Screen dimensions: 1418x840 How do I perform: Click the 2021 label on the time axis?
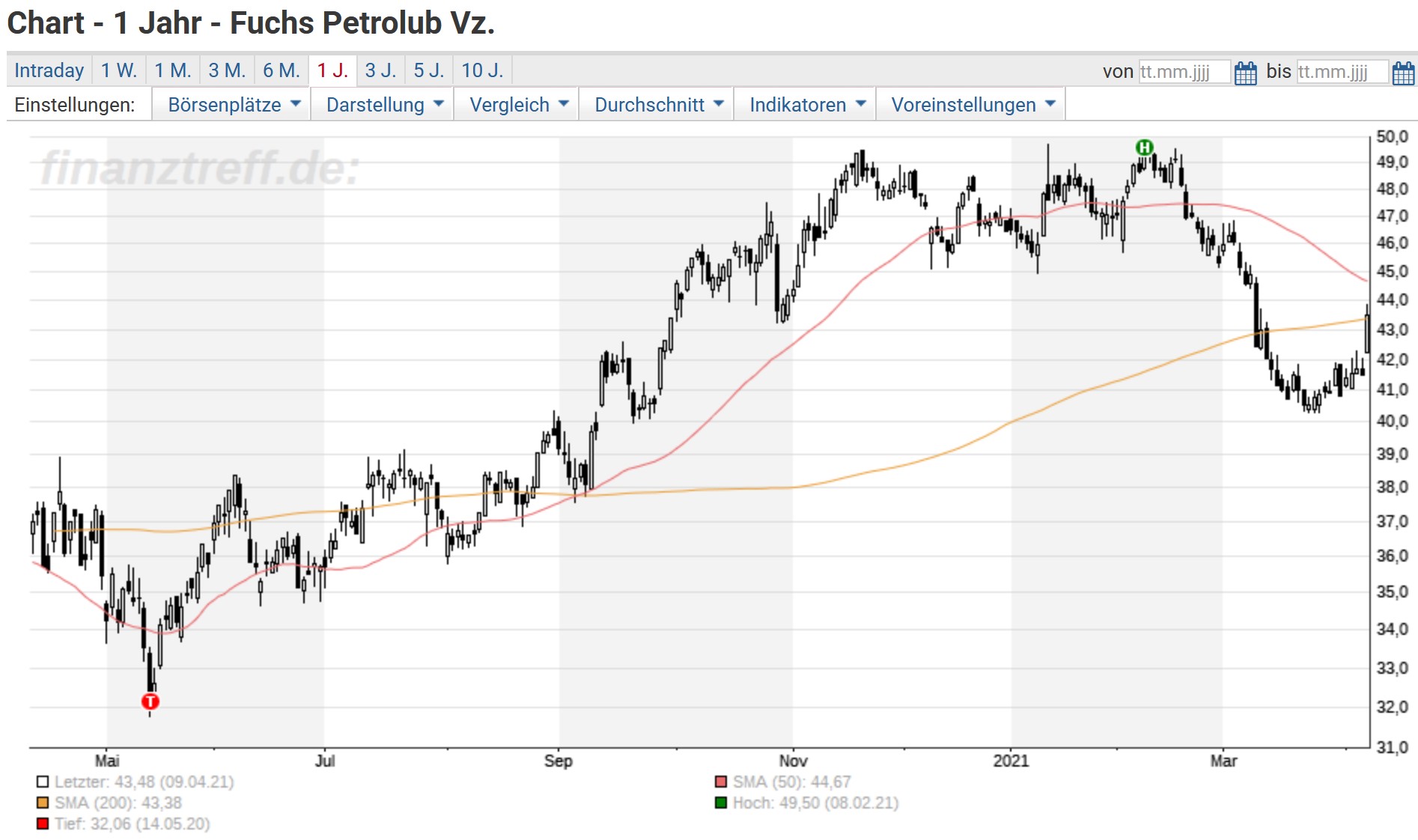(1011, 761)
